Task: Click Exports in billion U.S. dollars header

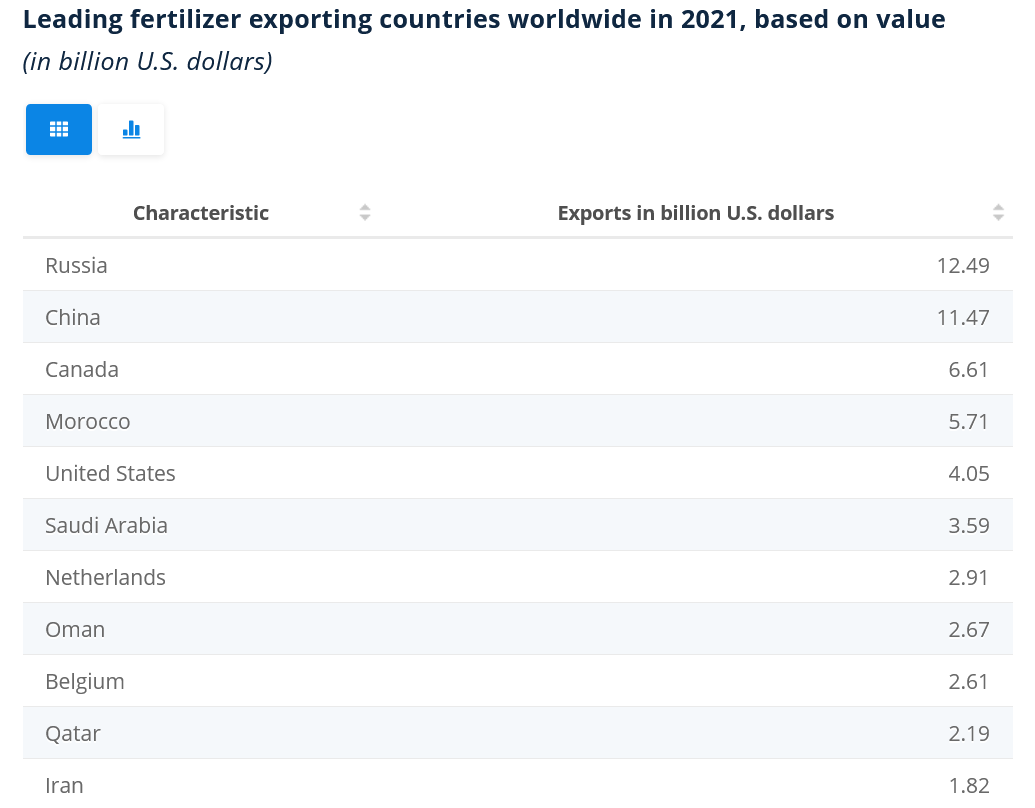Action: [x=695, y=213]
